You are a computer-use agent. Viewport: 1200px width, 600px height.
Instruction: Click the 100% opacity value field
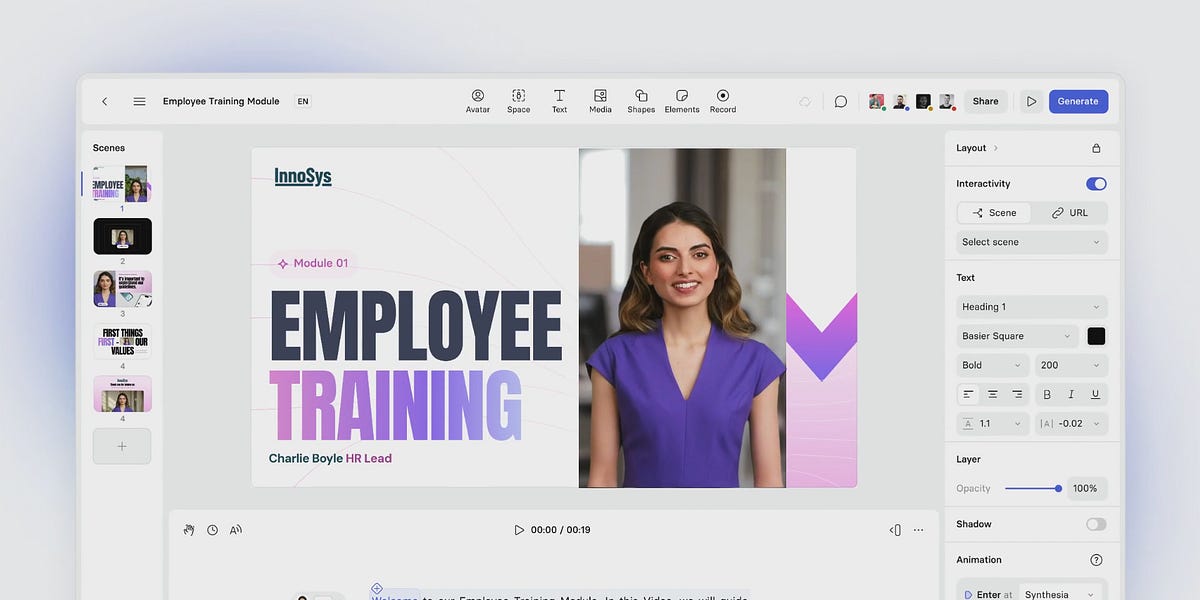point(1087,488)
